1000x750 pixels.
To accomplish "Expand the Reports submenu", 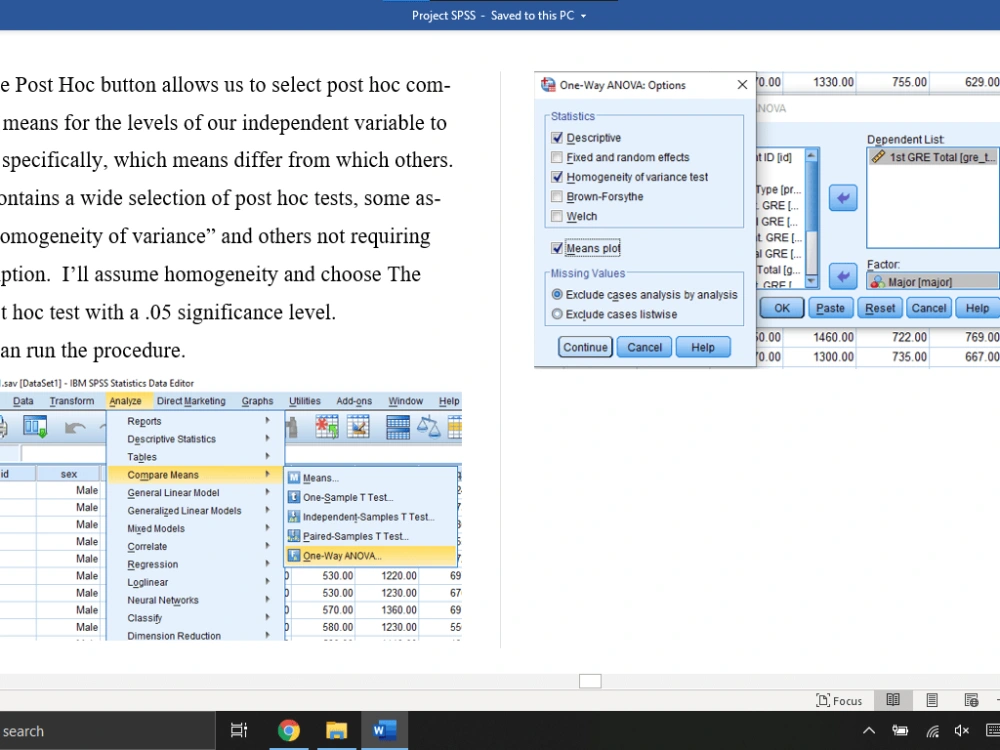I will tap(195, 421).
